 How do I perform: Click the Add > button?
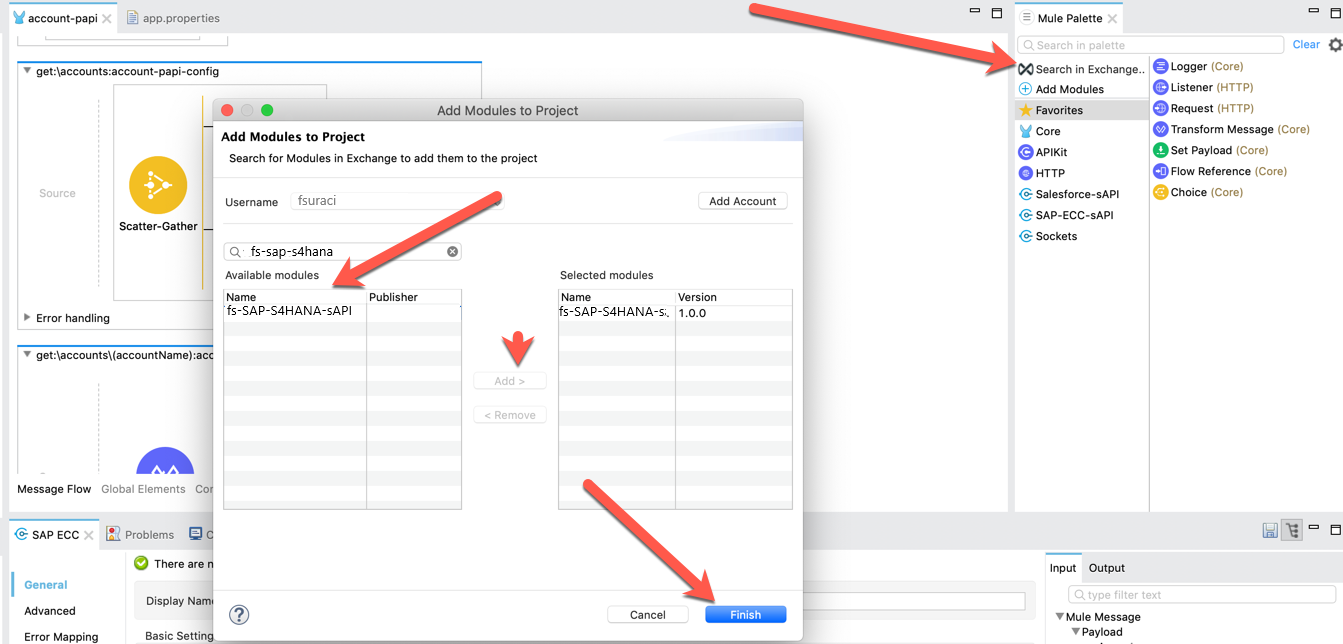510,381
